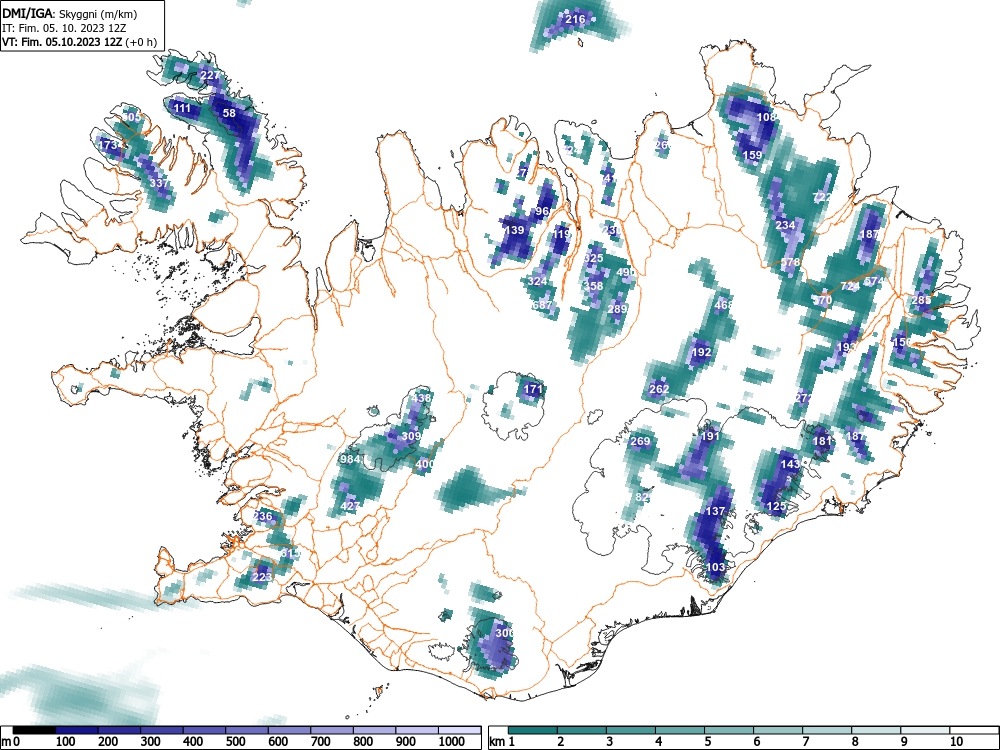Click the visibility value 96

pyautogui.click(x=542, y=211)
